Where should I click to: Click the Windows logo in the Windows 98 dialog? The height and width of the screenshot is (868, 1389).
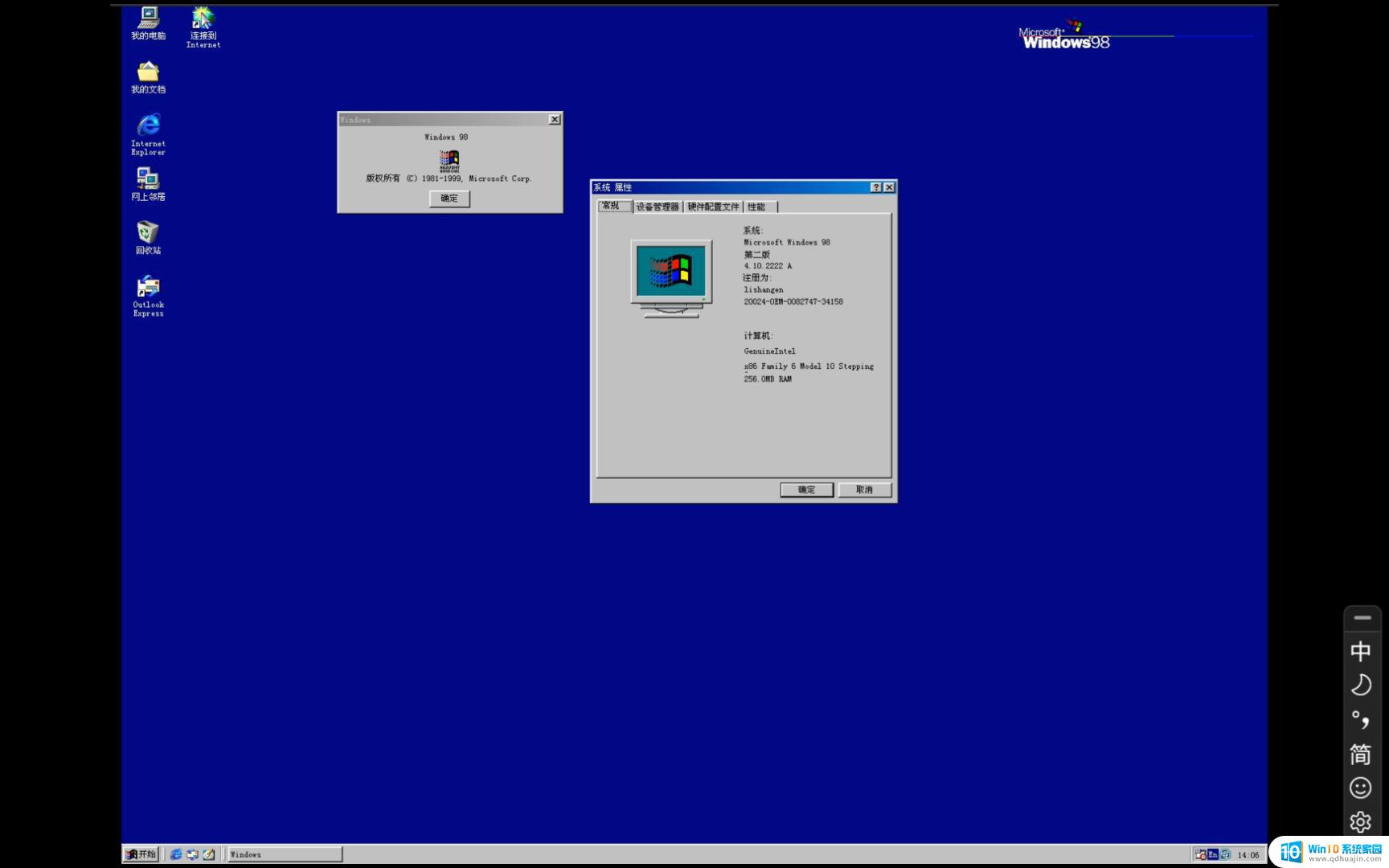click(449, 161)
